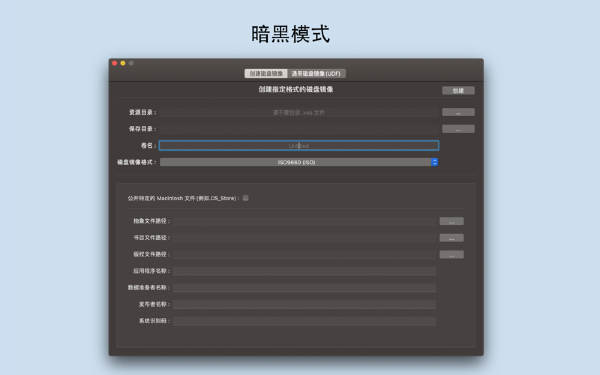Click the 系统识别符 input field
The height and width of the screenshot is (375, 600).
point(304,321)
